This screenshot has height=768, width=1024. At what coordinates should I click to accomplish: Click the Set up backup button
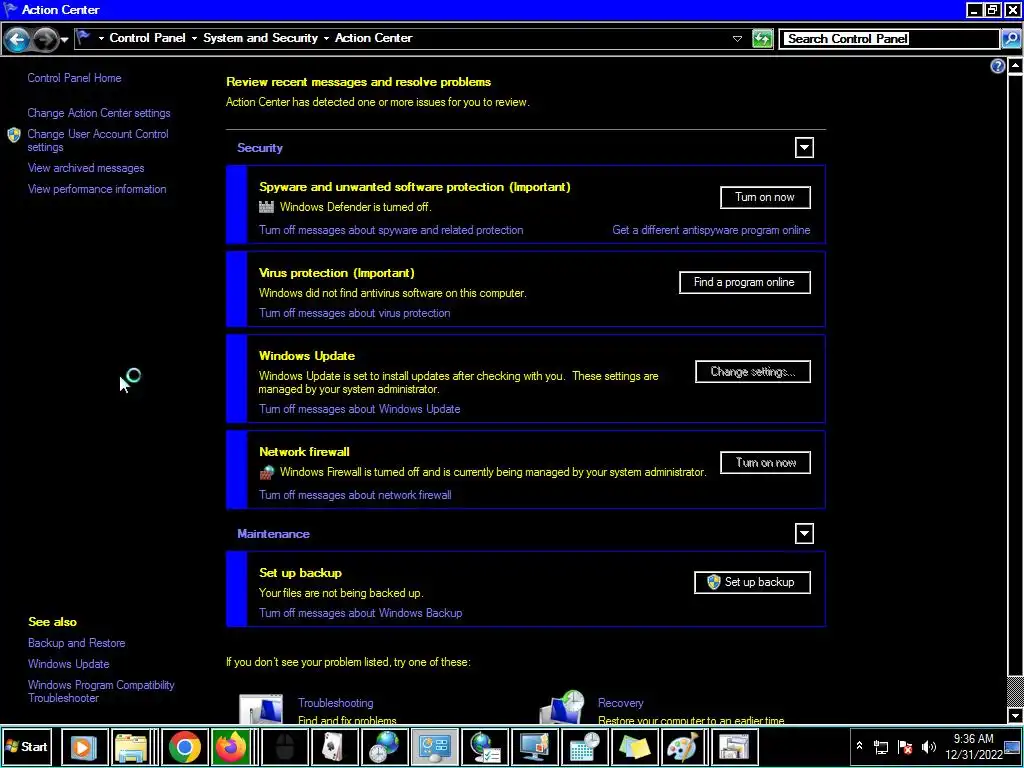(752, 582)
